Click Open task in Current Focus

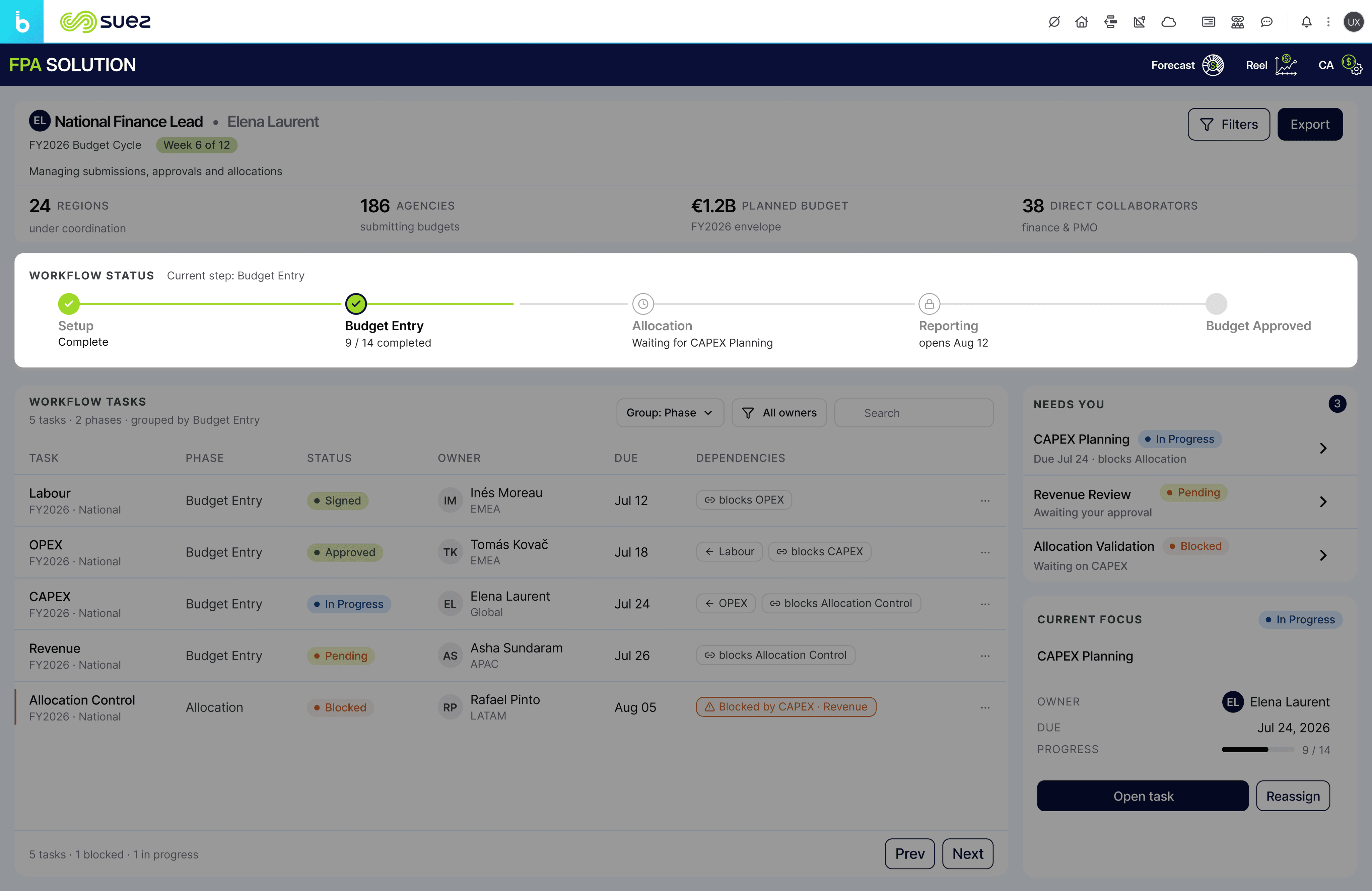(1143, 796)
